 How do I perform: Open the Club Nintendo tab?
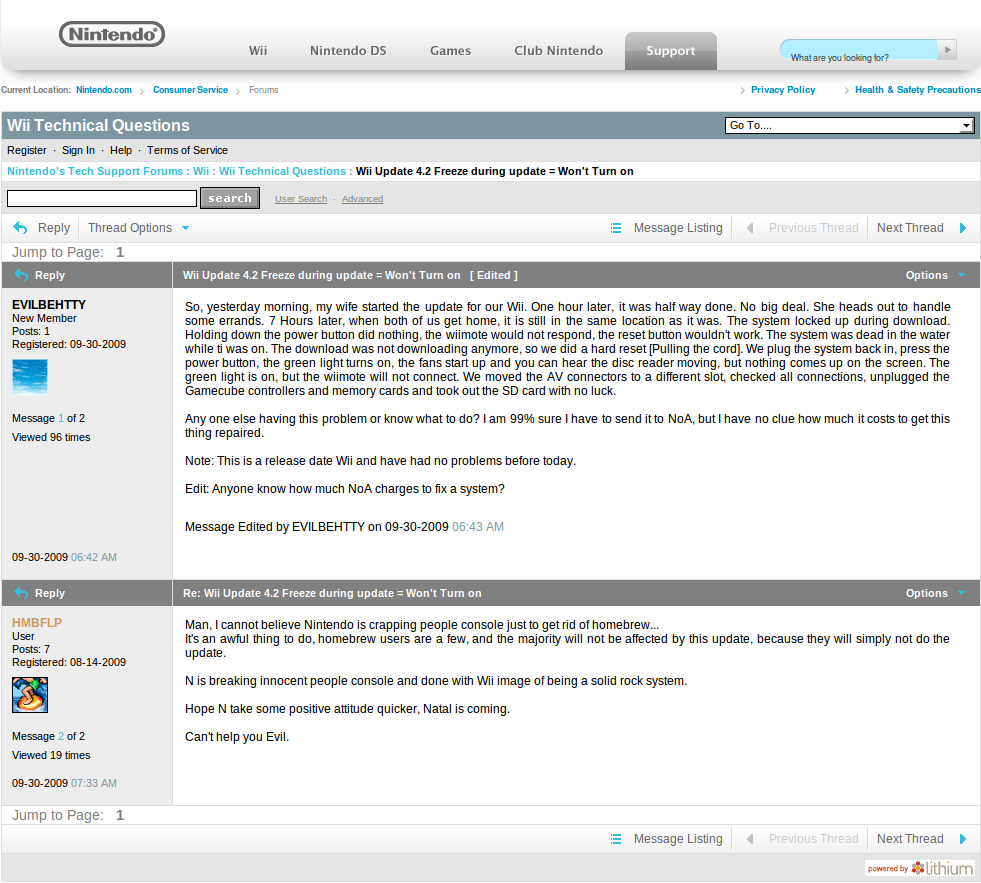[559, 51]
